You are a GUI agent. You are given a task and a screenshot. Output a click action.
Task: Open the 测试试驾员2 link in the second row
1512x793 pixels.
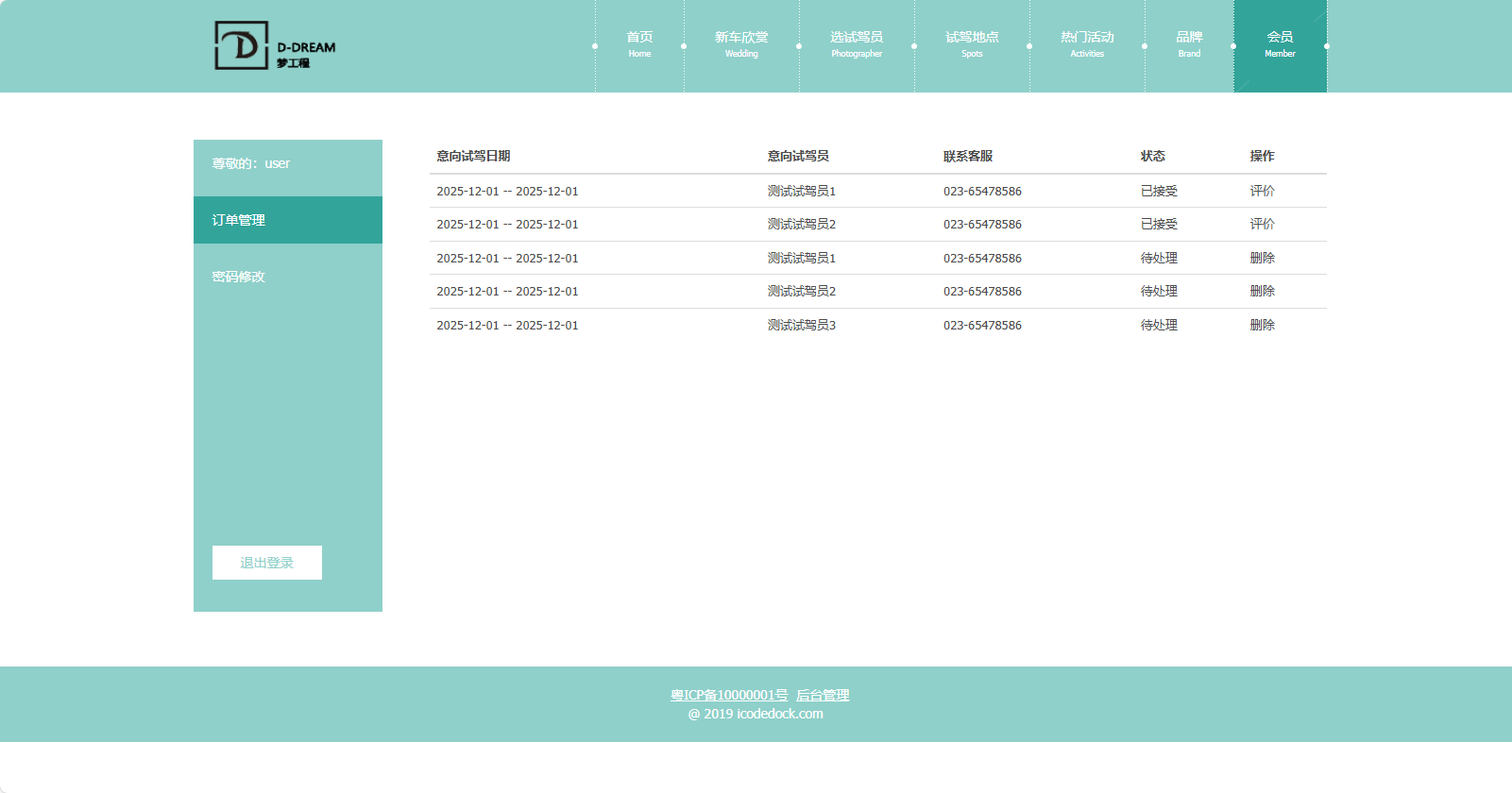[802, 224]
